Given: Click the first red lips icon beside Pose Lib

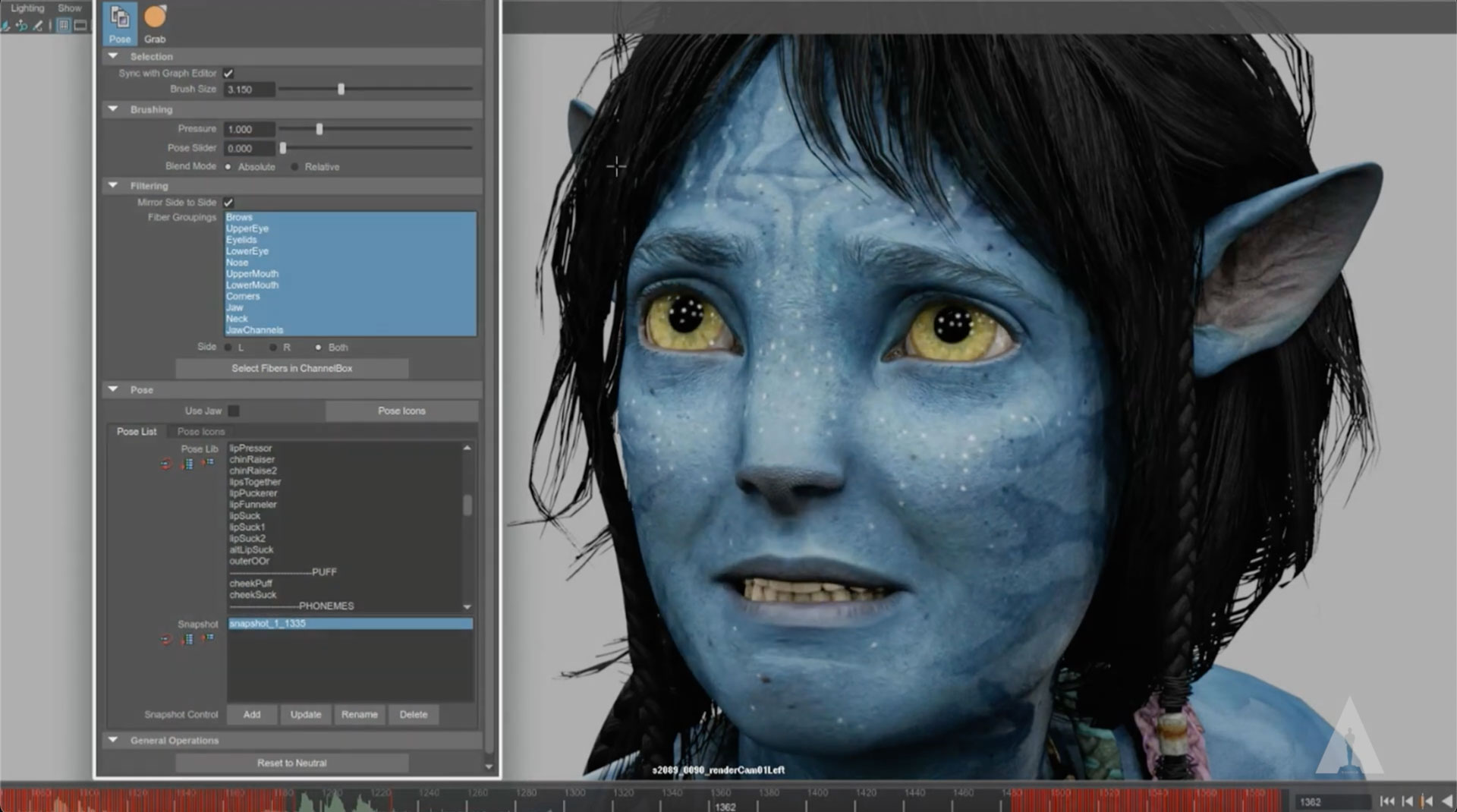Looking at the screenshot, I should 166,464.
